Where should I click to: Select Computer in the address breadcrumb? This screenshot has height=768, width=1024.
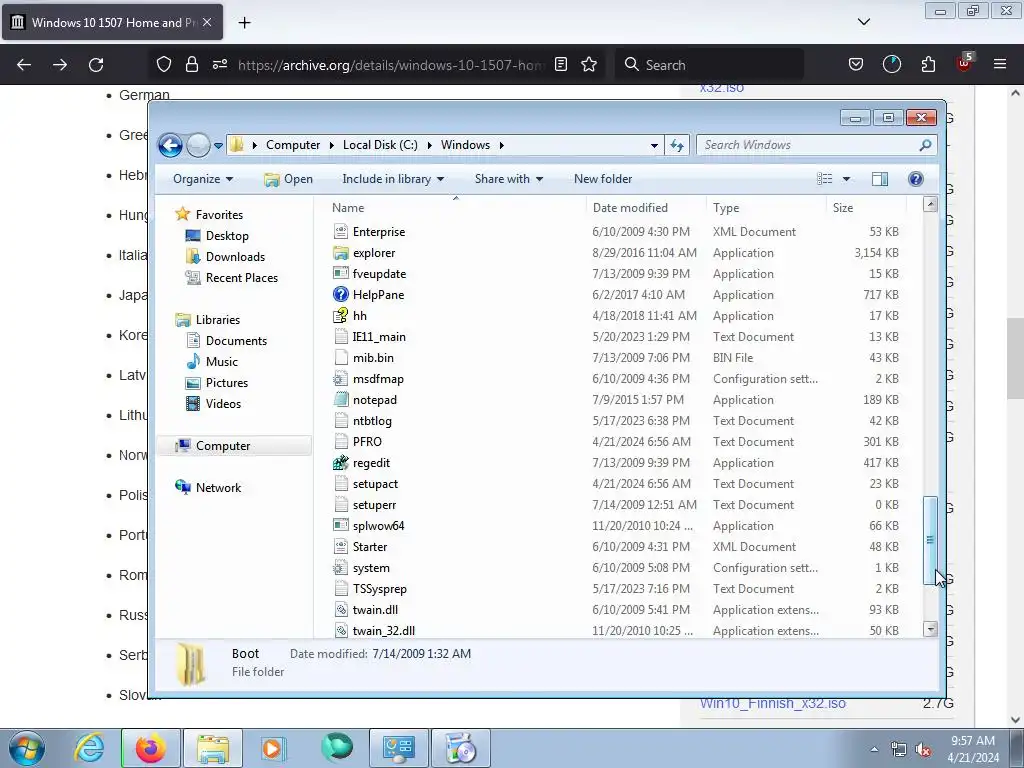pyautogui.click(x=293, y=145)
